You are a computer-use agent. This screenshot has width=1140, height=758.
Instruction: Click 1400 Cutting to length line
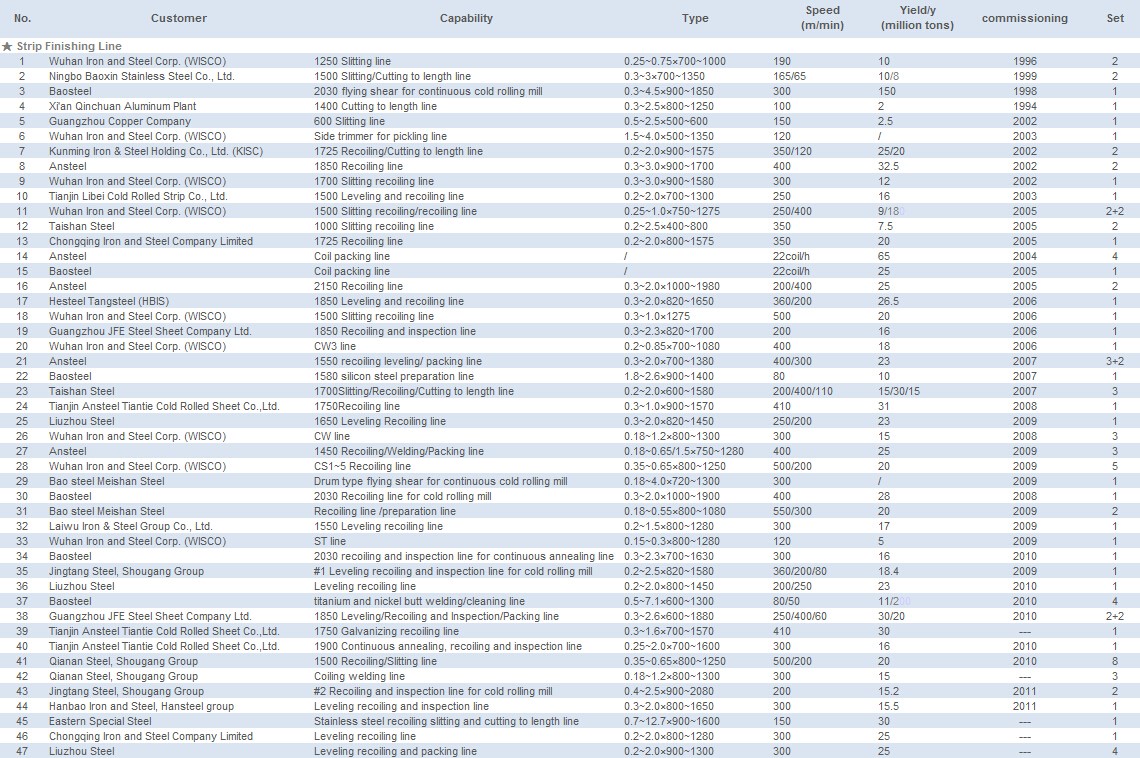[375, 106]
